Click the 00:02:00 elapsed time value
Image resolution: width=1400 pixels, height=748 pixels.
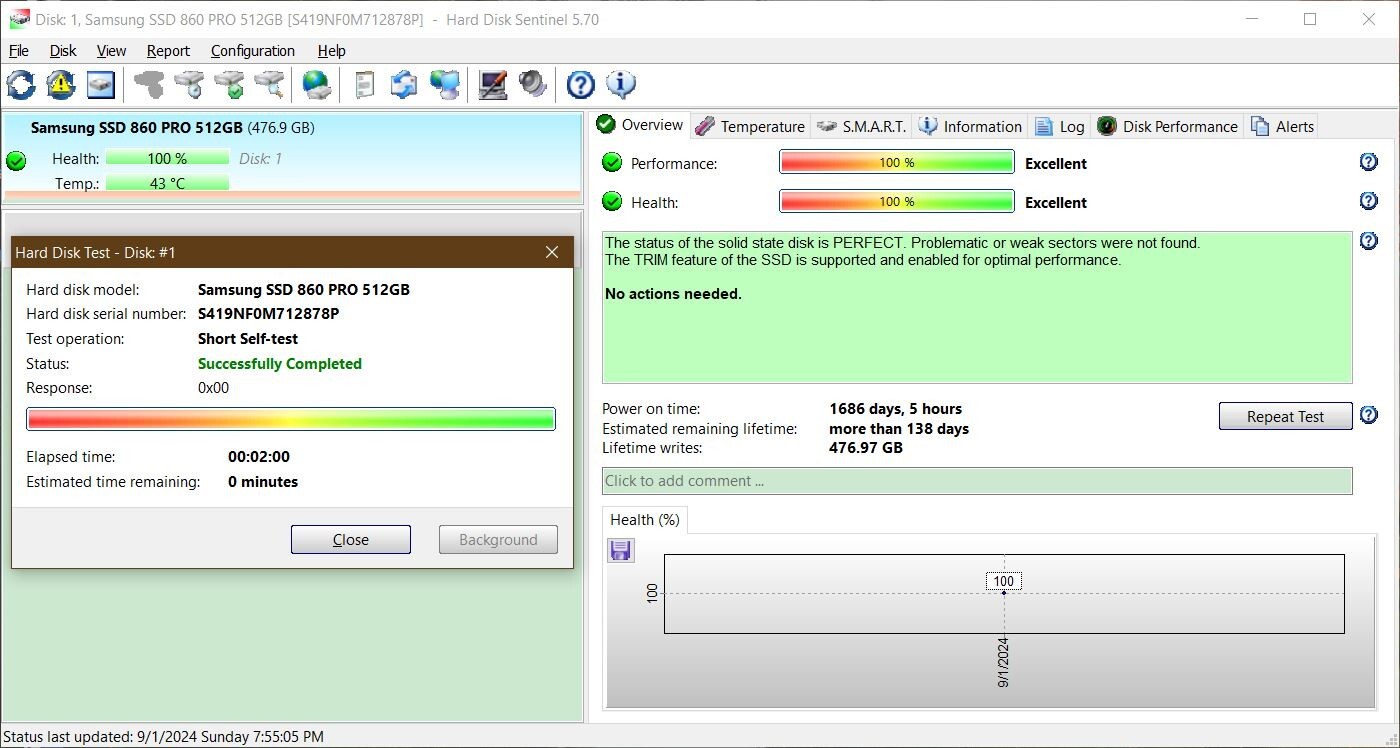[259, 457]
